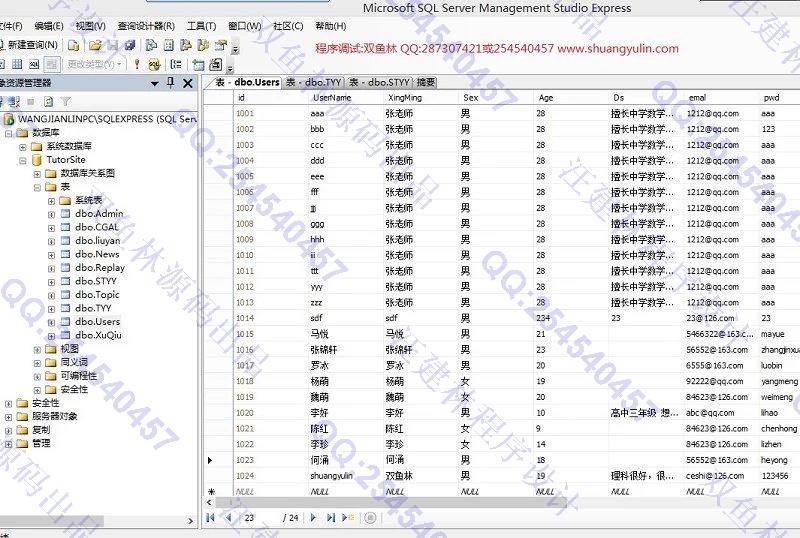Expand the Security (安全性) root folder

[8, 404]
